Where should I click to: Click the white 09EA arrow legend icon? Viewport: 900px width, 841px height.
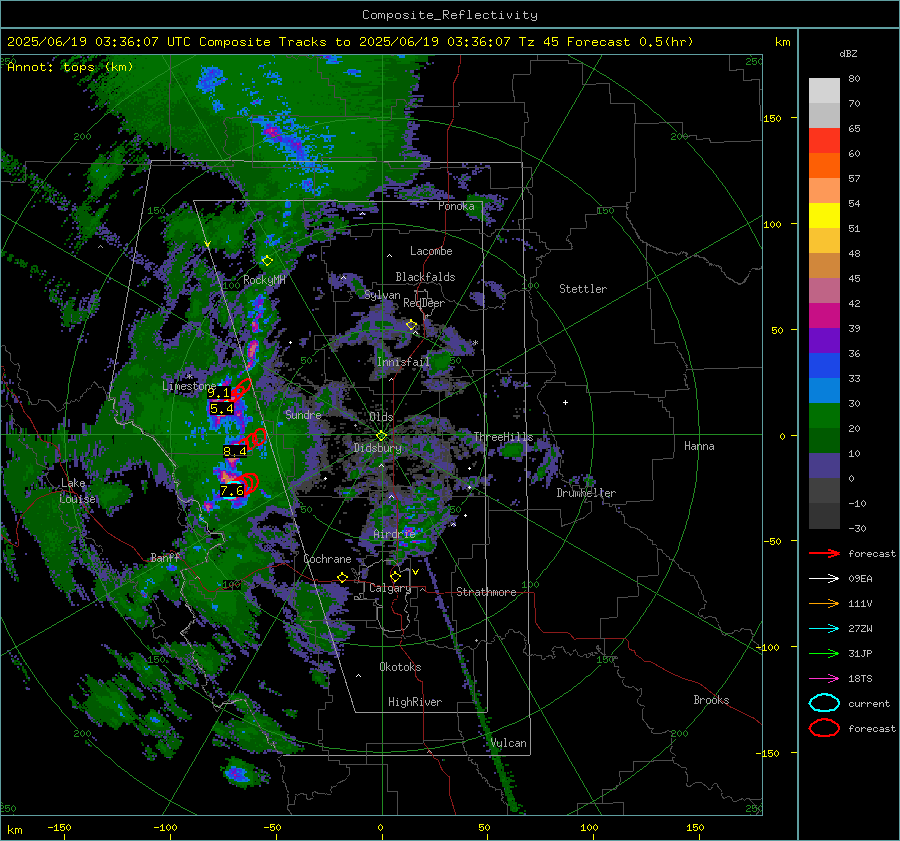click(824, 579)
